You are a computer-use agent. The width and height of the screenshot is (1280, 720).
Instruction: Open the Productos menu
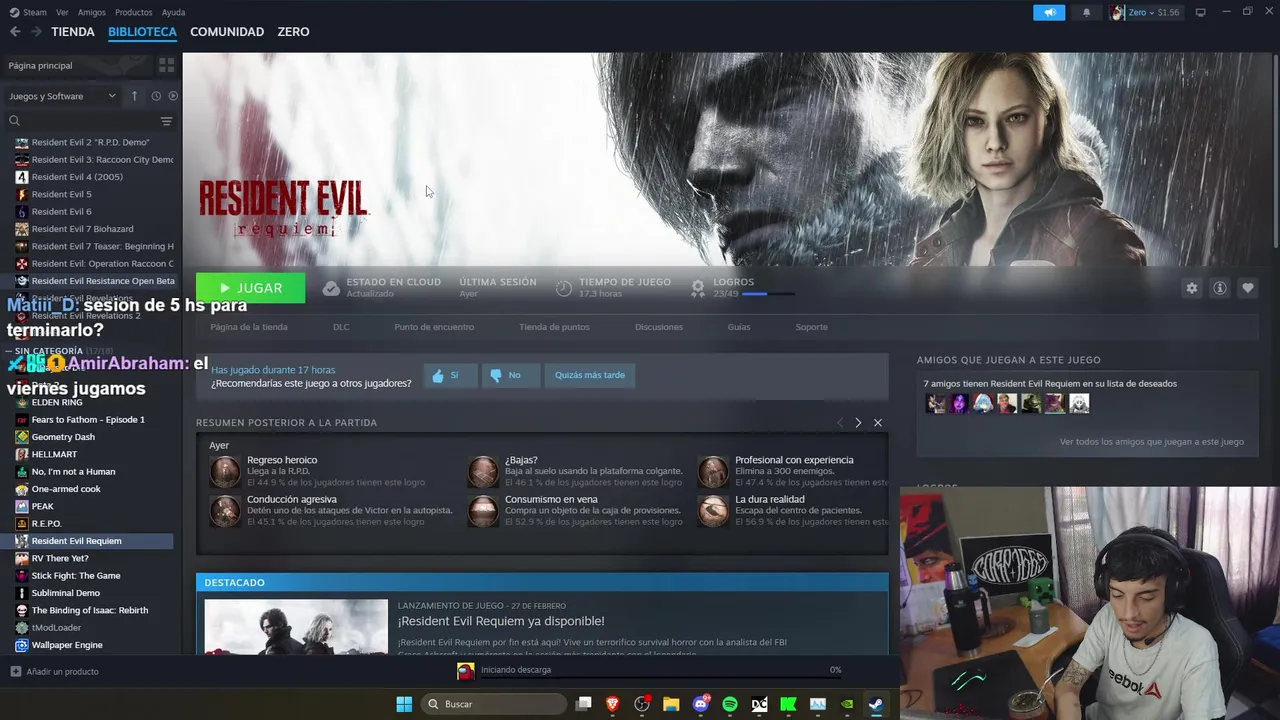point(134,12)
